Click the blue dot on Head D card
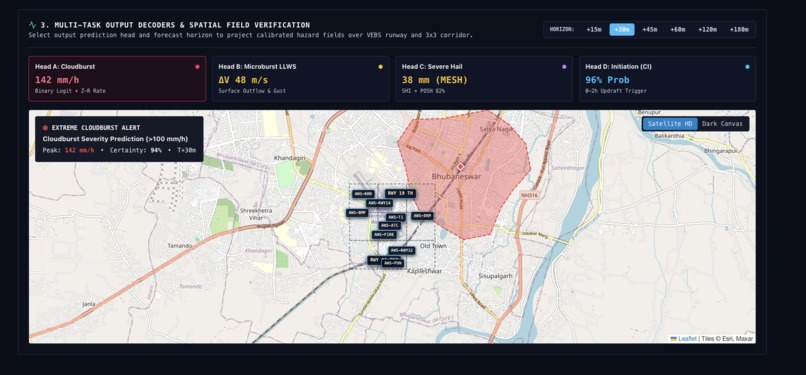 click(x=747, y=67)
